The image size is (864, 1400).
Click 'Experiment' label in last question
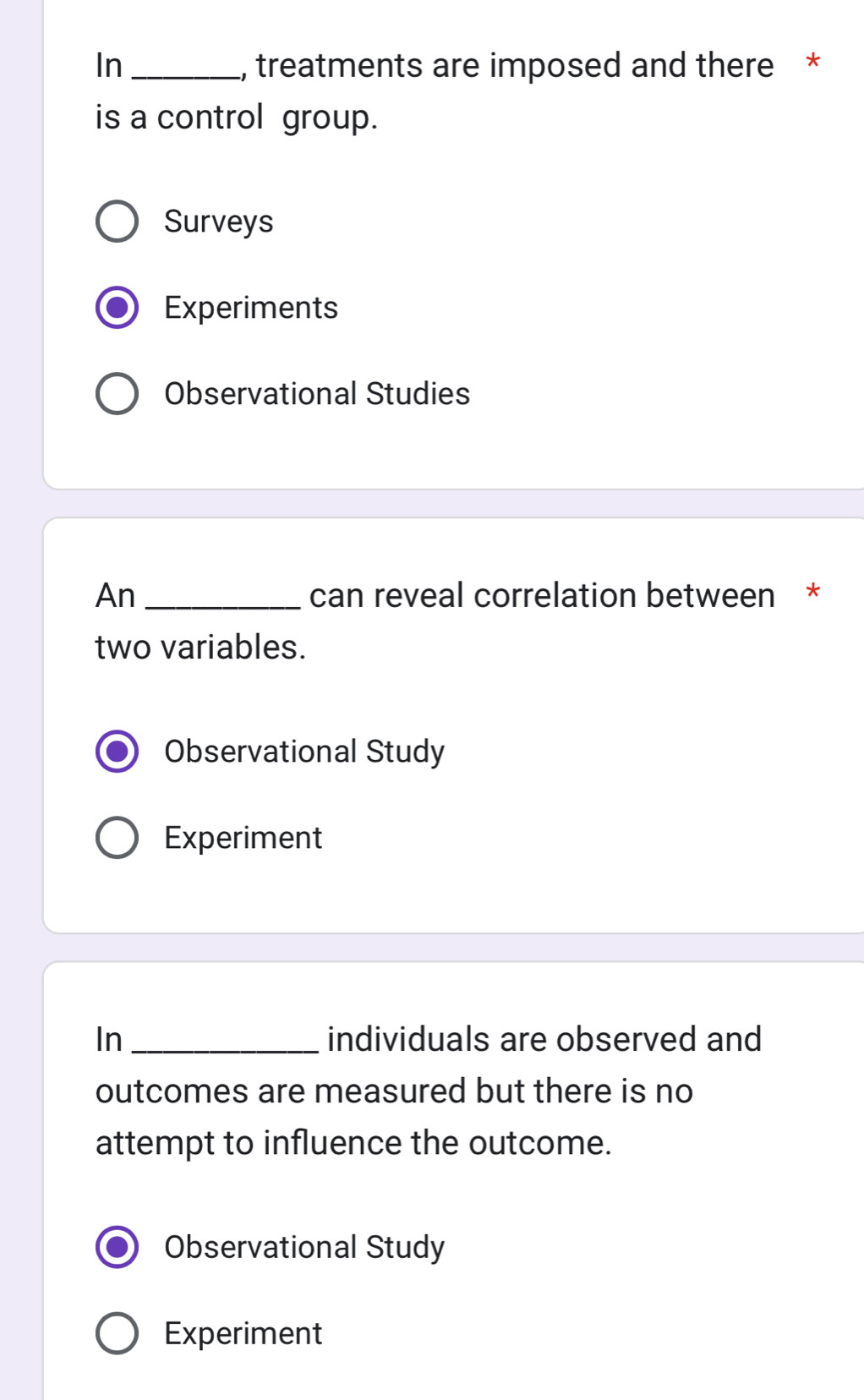pos(243,1333)
